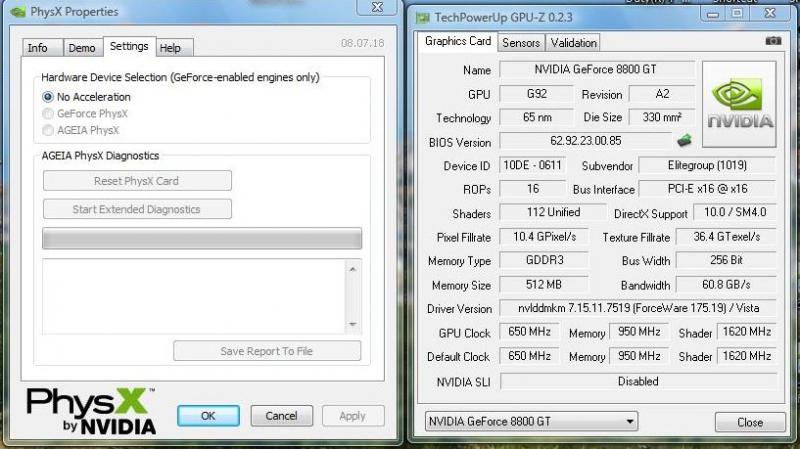Open the Validation tab
Viewport: 800px width, 449px height.
pos(573,43)
